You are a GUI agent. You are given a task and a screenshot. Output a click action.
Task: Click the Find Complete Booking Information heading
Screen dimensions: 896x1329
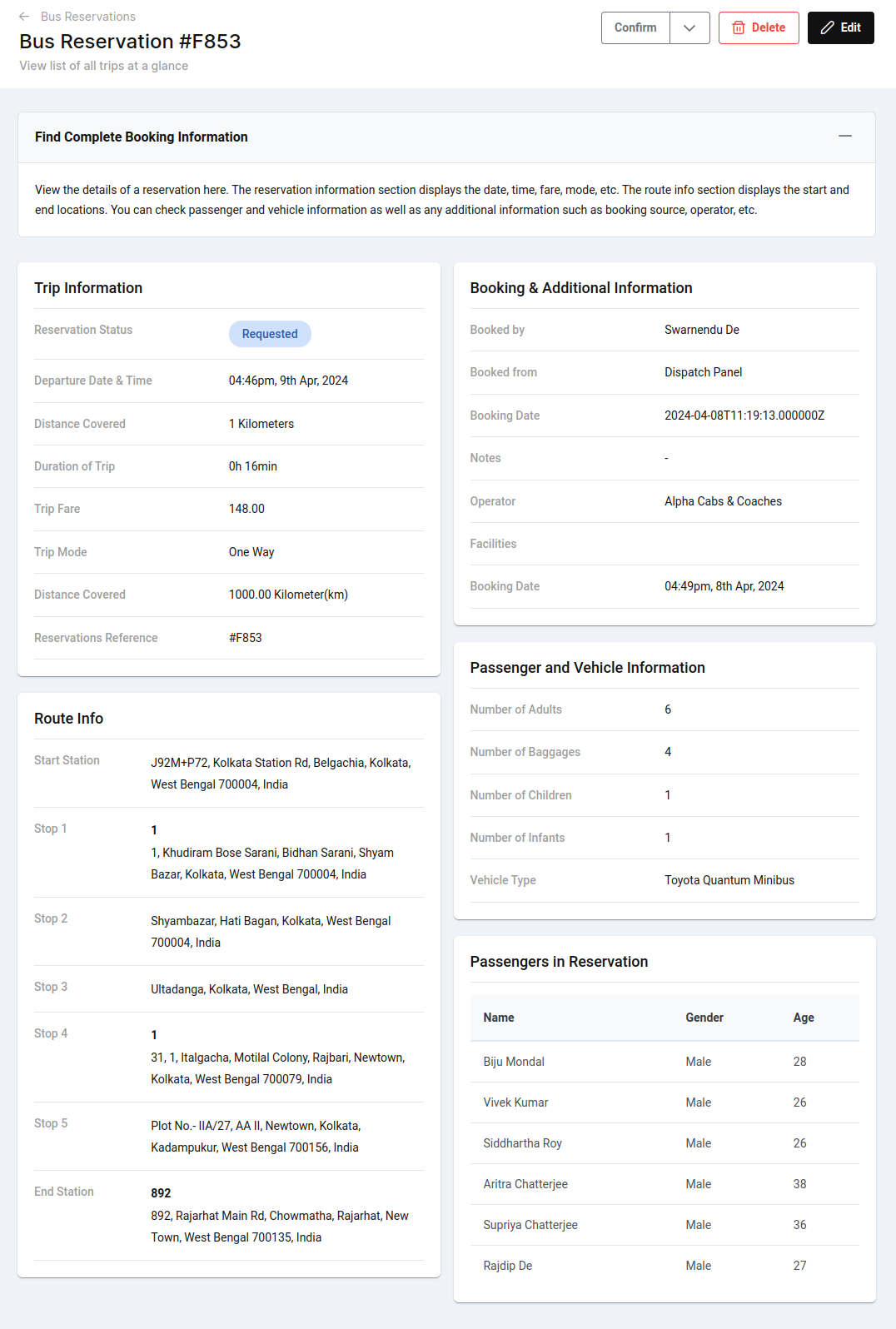[142, 137]
